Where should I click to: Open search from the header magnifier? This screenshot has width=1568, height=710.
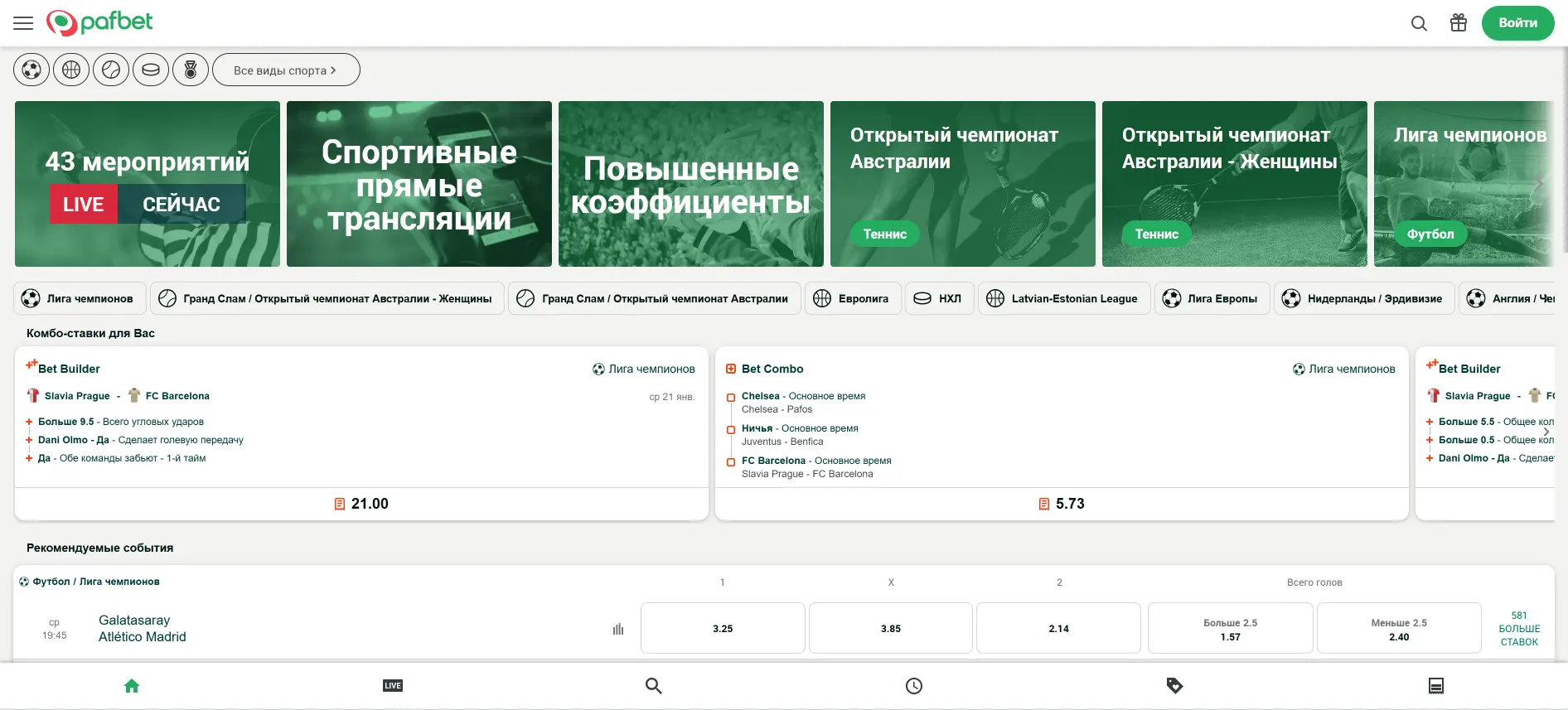click(1419, 23)
